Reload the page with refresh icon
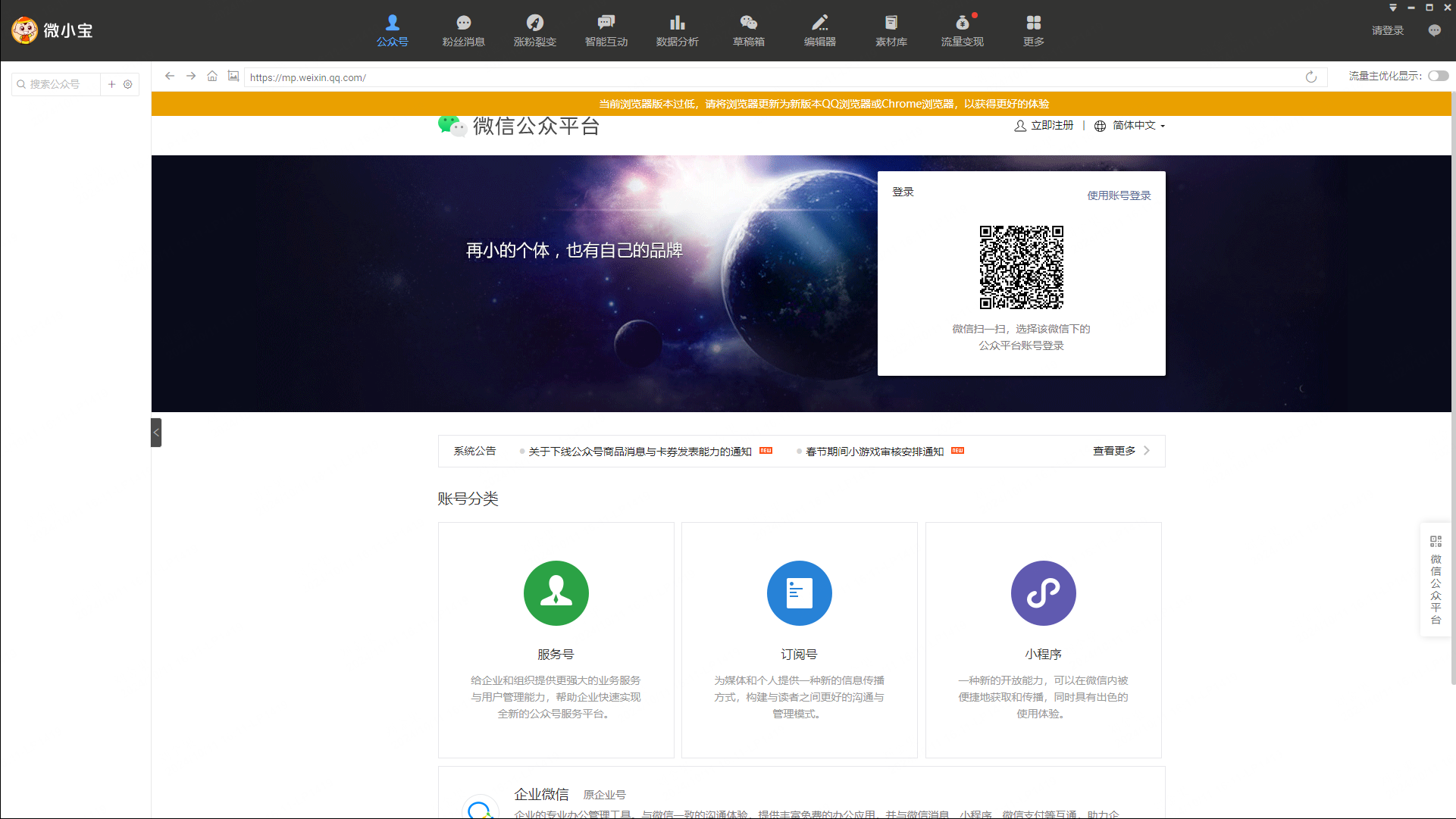Viewport: 1456px width, 819px height. point(1311,77)
